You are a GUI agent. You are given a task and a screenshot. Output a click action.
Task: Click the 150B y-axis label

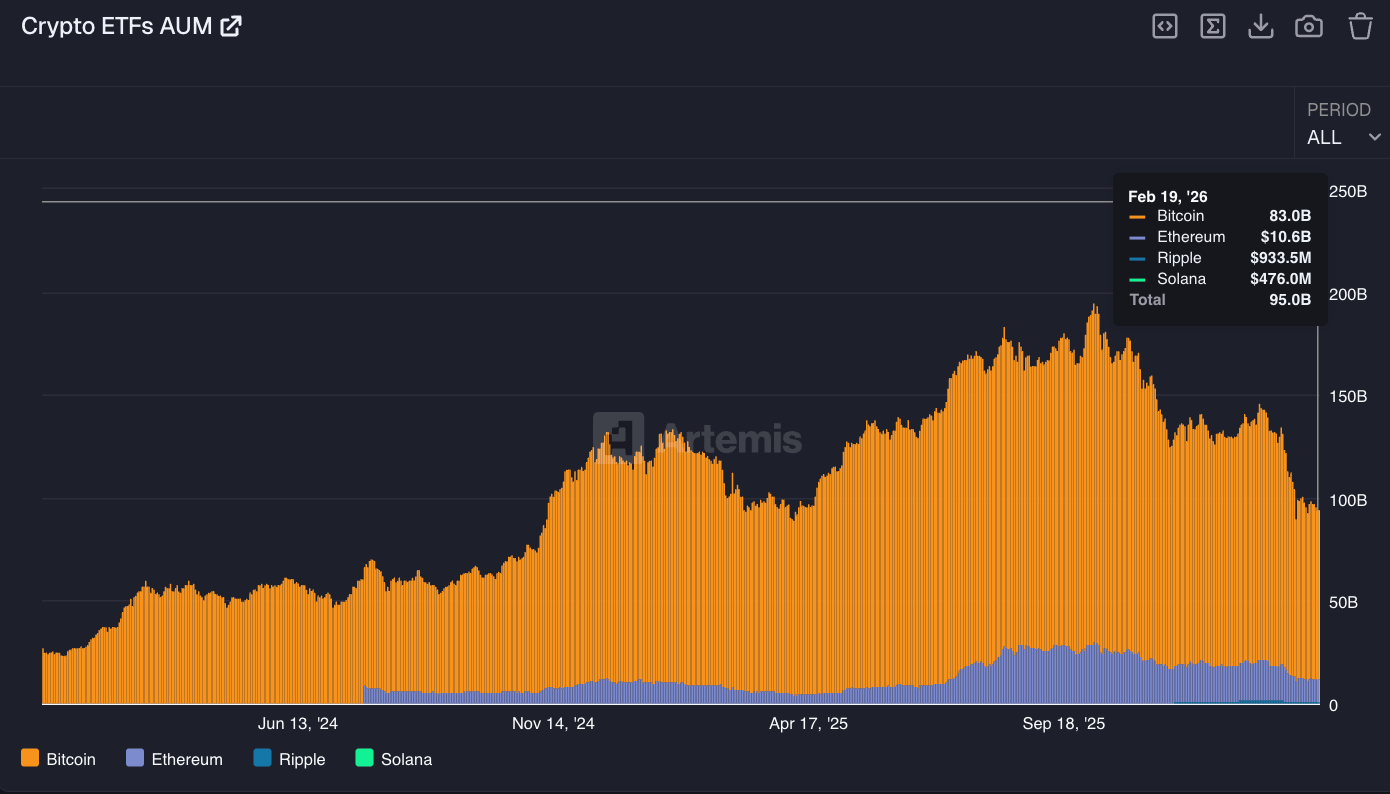coord(1347,396)
